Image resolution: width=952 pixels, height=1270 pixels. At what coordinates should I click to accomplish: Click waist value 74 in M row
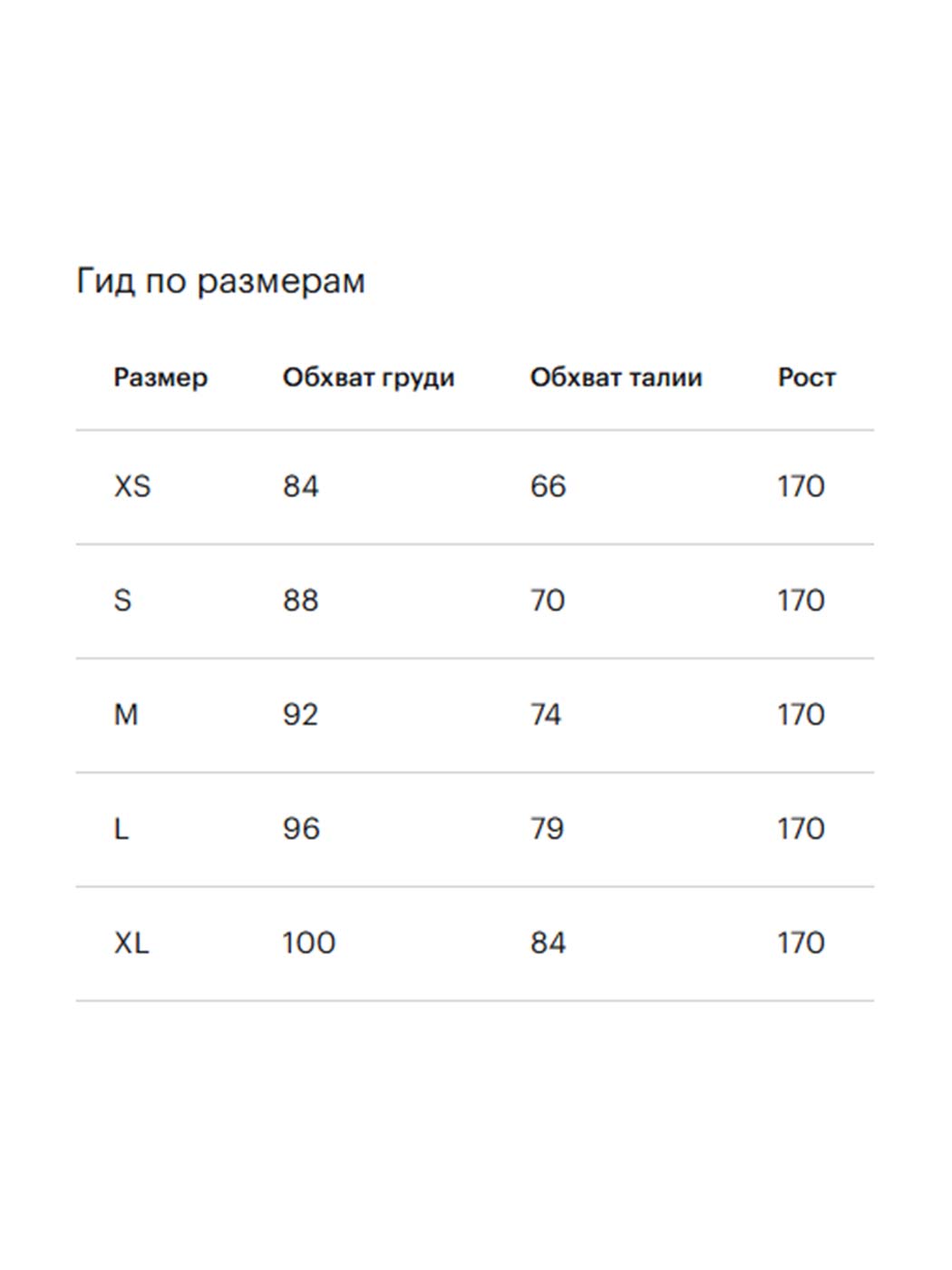[x=546, y=715]
